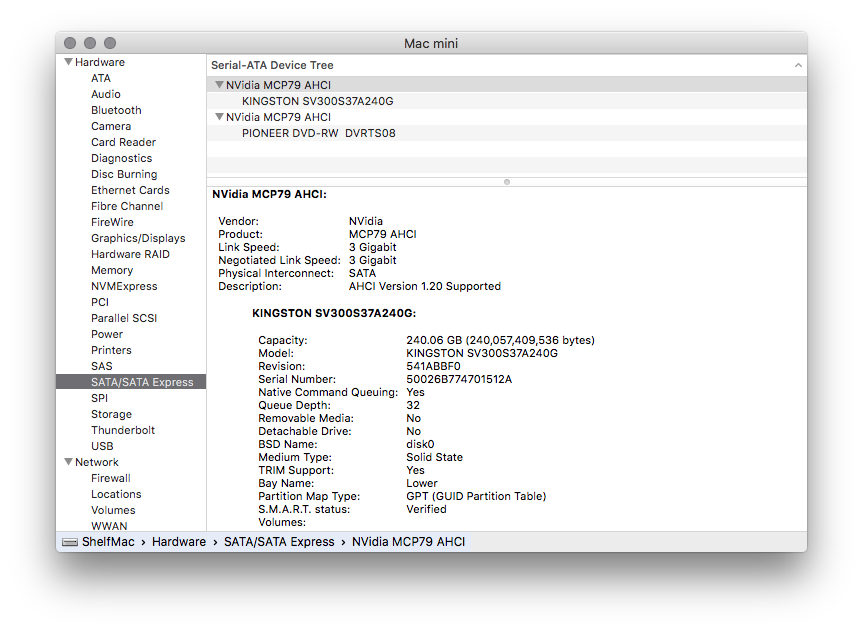Select Fibre Channel in the sidebar

click(127, 206)
